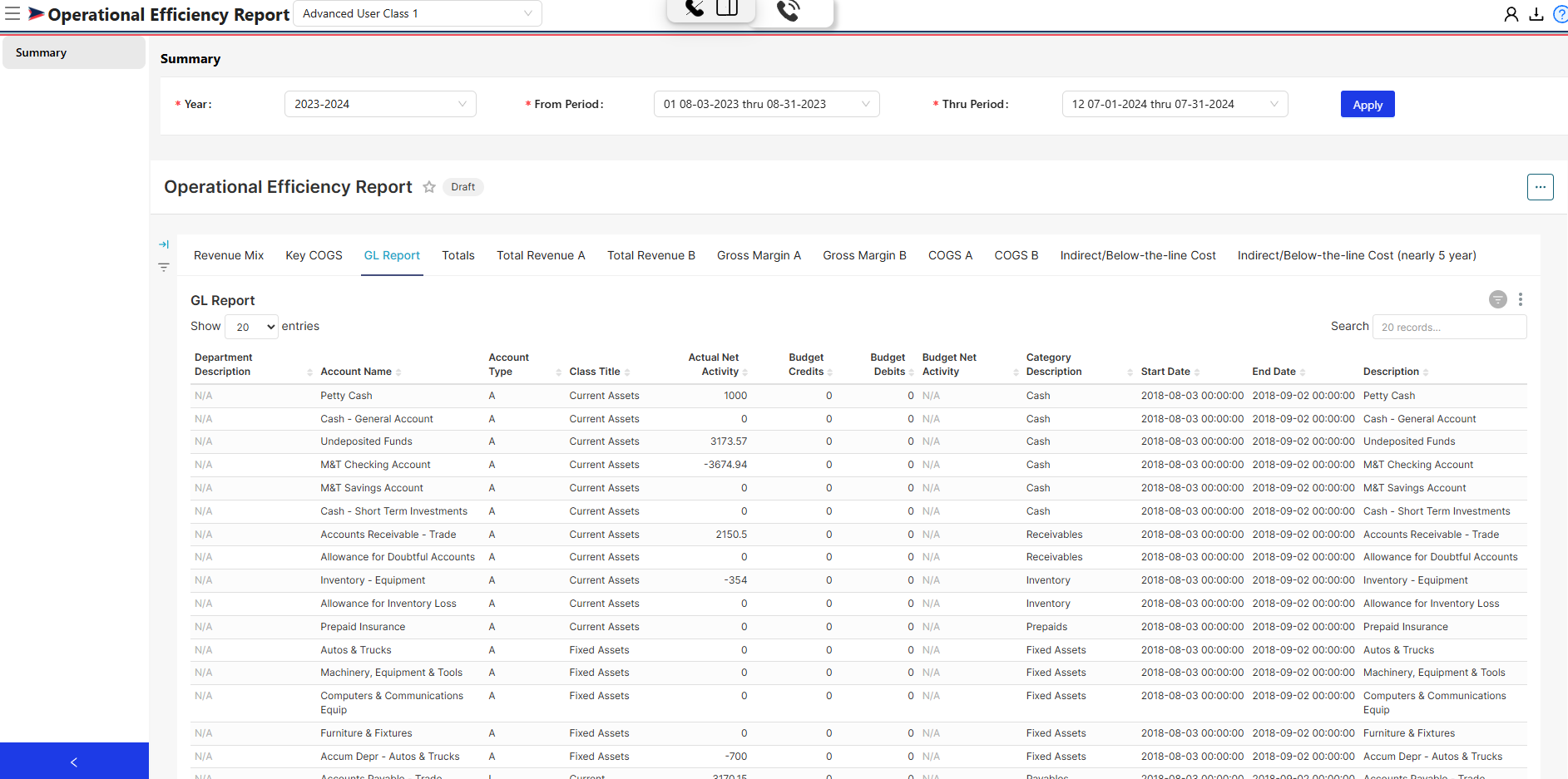
Task: Open GL Report vertical dots menu
Action: click(1521, 299)
